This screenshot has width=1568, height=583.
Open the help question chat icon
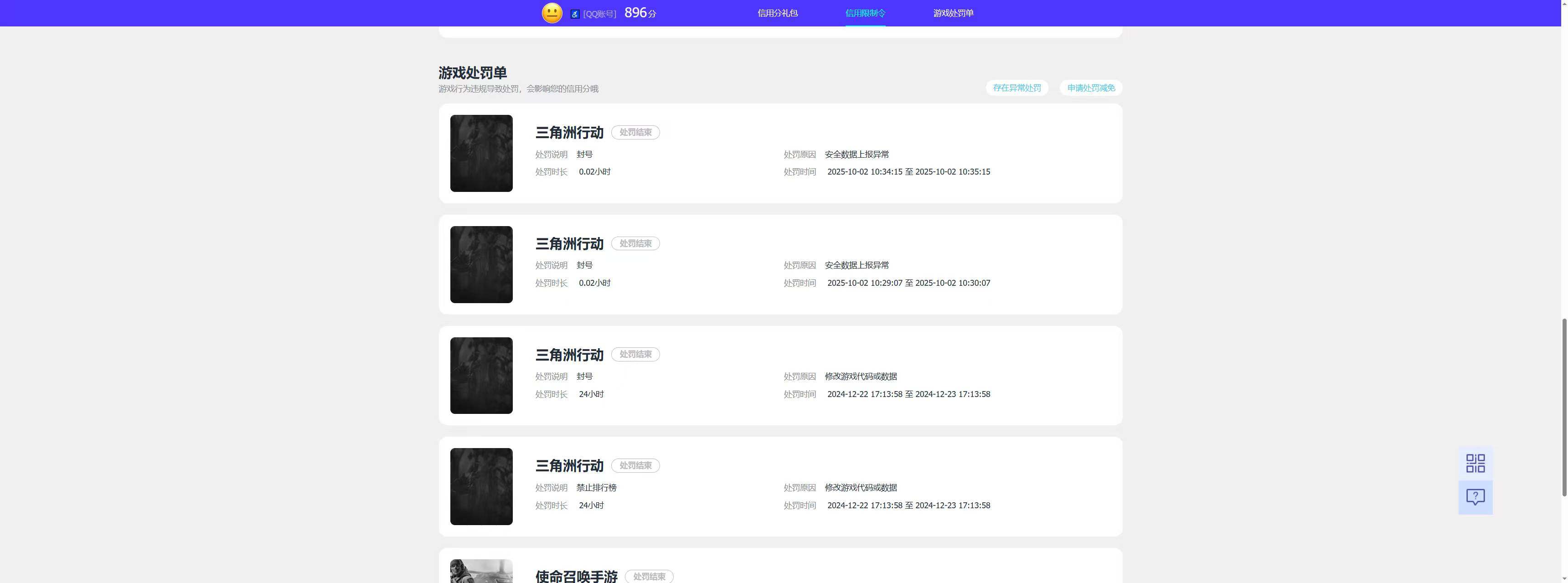coord(1475,497)
